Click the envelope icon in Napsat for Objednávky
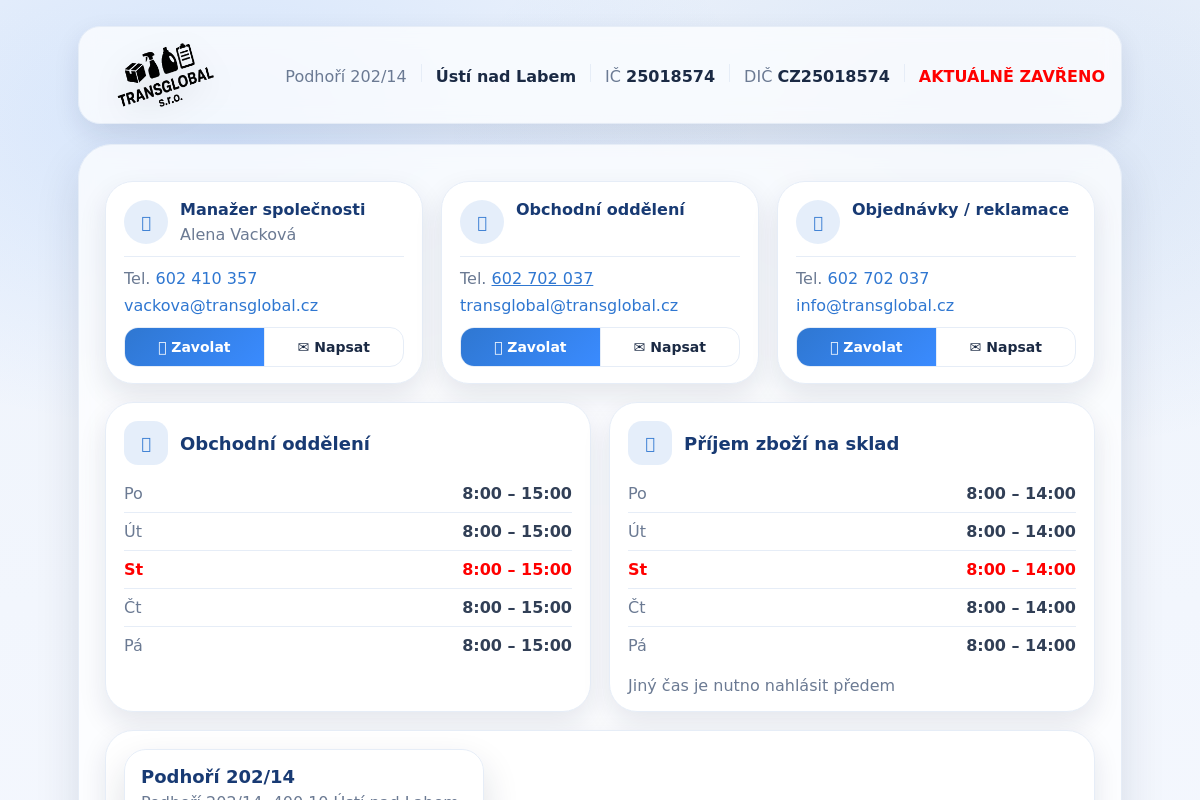Viewport: 1200px width, 800px height. coord(975,347)
